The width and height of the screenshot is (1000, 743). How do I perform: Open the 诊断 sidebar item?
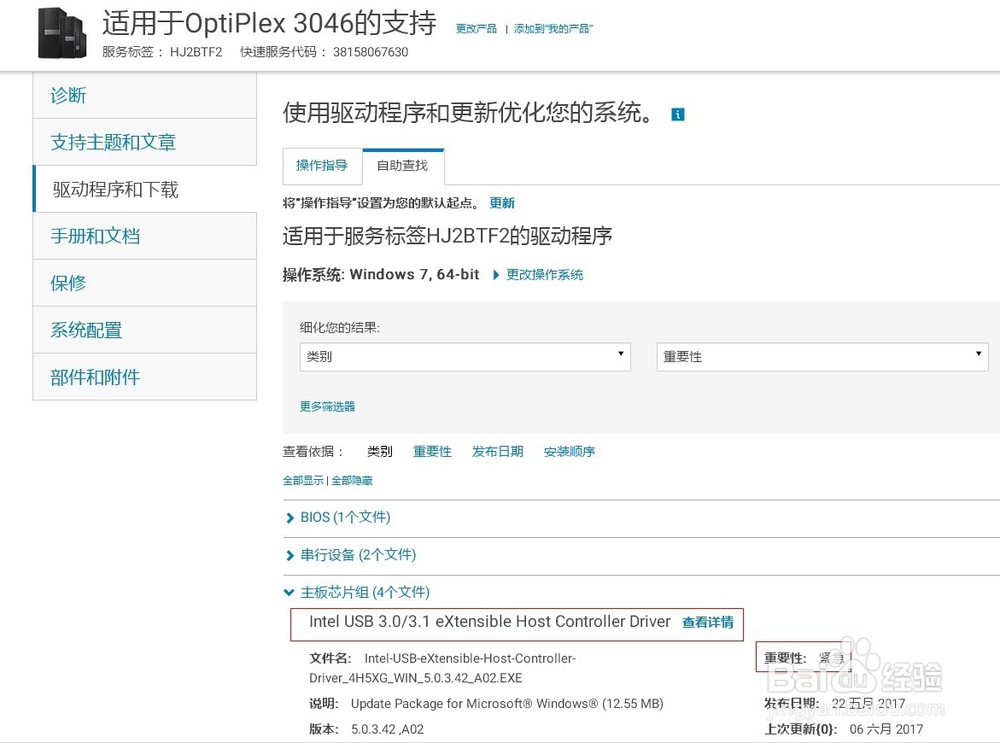click(x=145, y=95)
